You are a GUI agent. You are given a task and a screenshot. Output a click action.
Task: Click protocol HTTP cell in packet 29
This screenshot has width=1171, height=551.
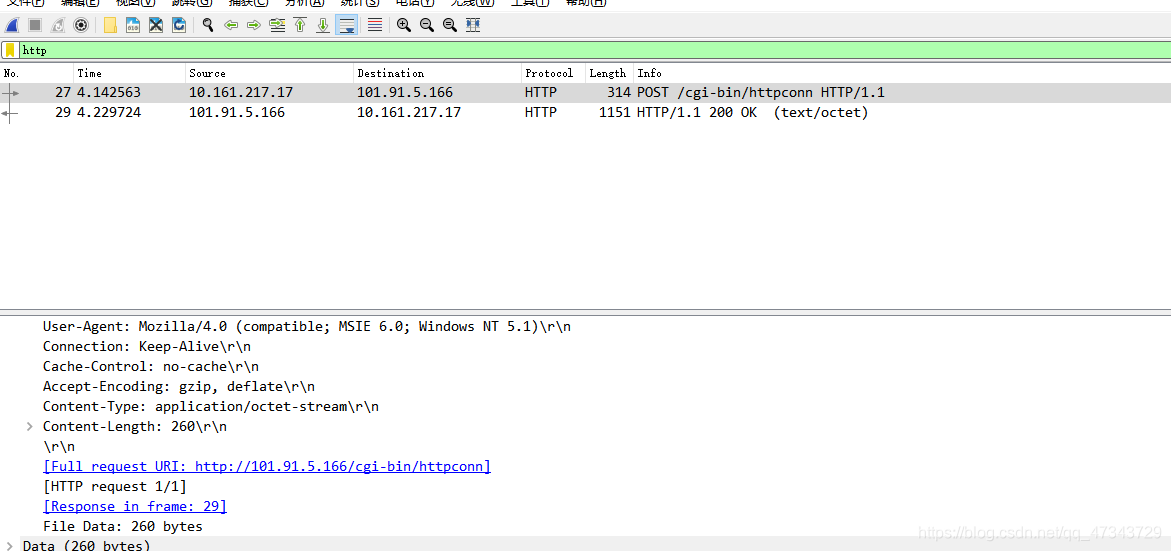541,113
